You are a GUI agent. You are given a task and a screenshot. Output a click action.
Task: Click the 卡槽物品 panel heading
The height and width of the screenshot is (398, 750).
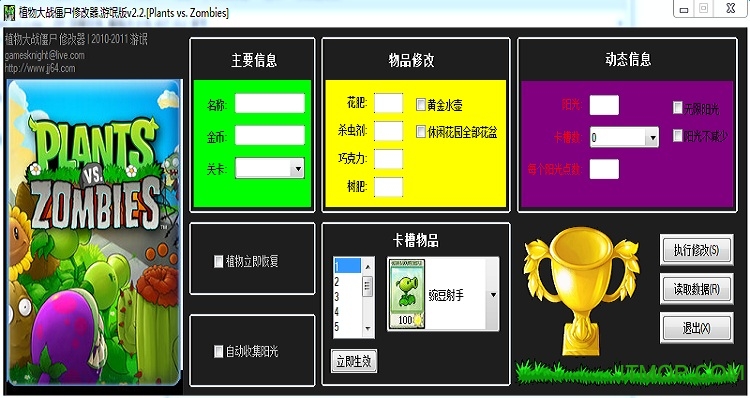tap(415, 240)
